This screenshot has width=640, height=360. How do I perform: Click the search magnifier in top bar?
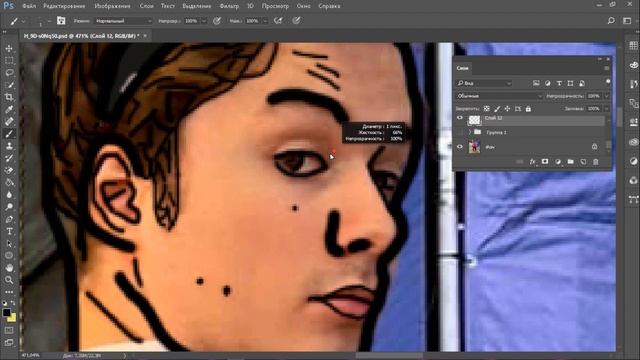[x=611, y=21]
